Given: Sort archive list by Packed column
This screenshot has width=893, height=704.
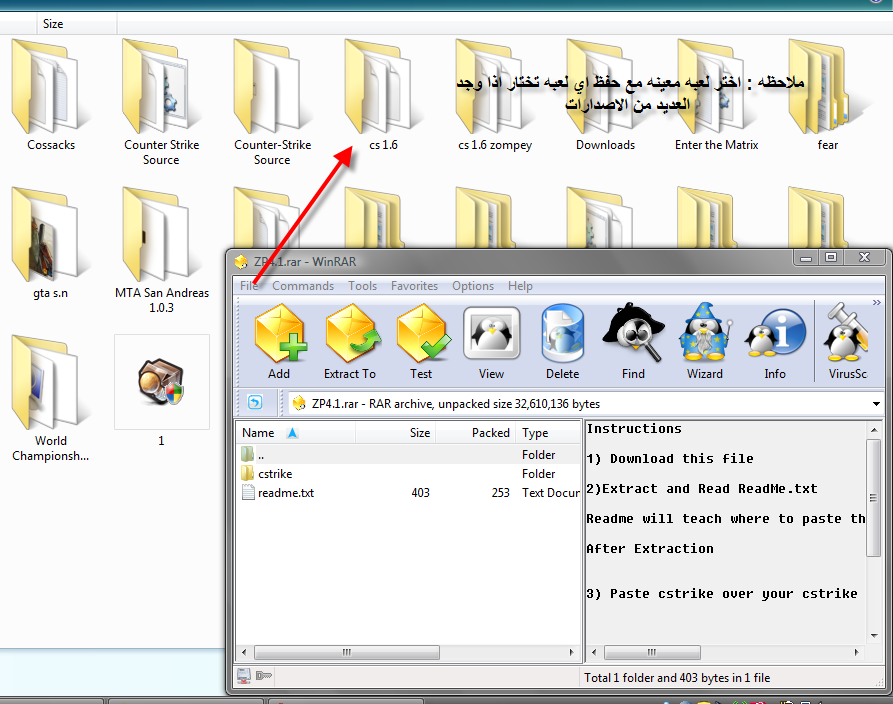Looking at the screenshot, I should [x=476, y=433].
